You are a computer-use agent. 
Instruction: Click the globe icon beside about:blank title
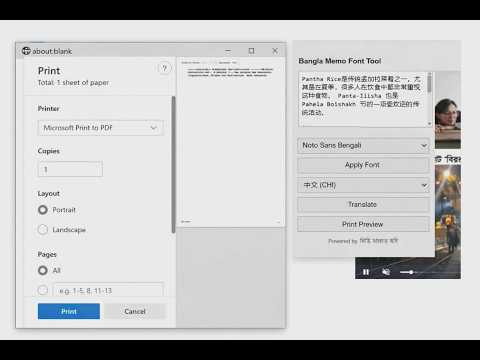[26, 51]
